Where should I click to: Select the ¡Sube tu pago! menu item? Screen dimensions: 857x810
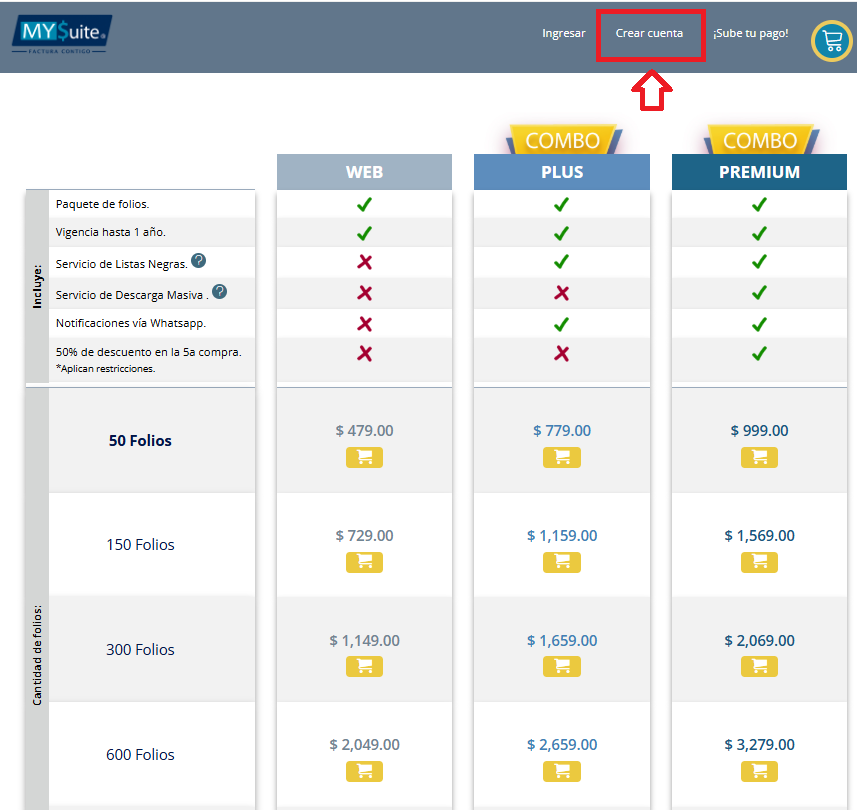[x=750, y=34]
